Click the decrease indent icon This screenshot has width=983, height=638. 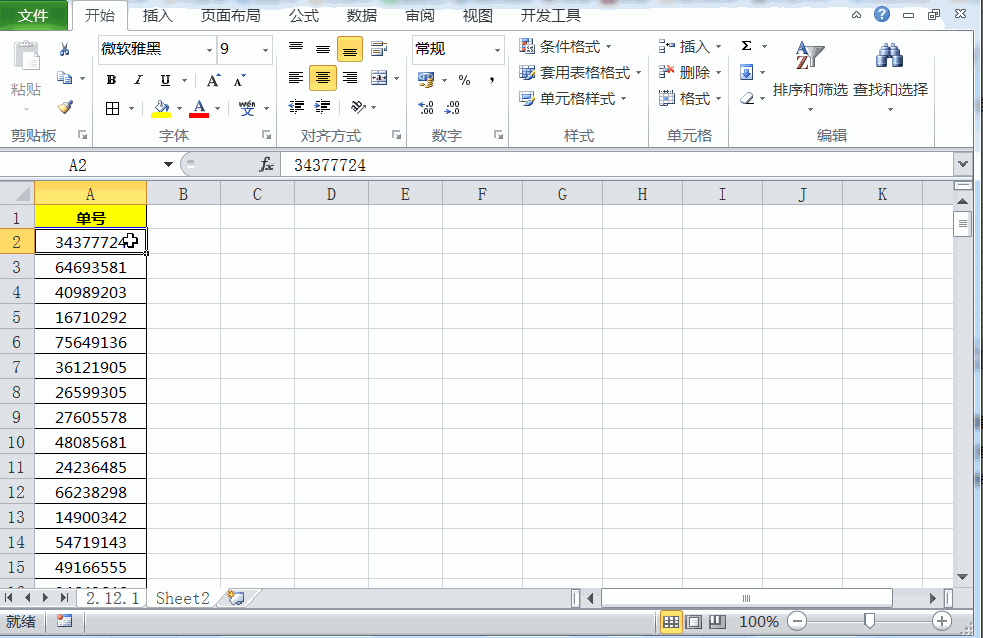click(x=297, y=107)
